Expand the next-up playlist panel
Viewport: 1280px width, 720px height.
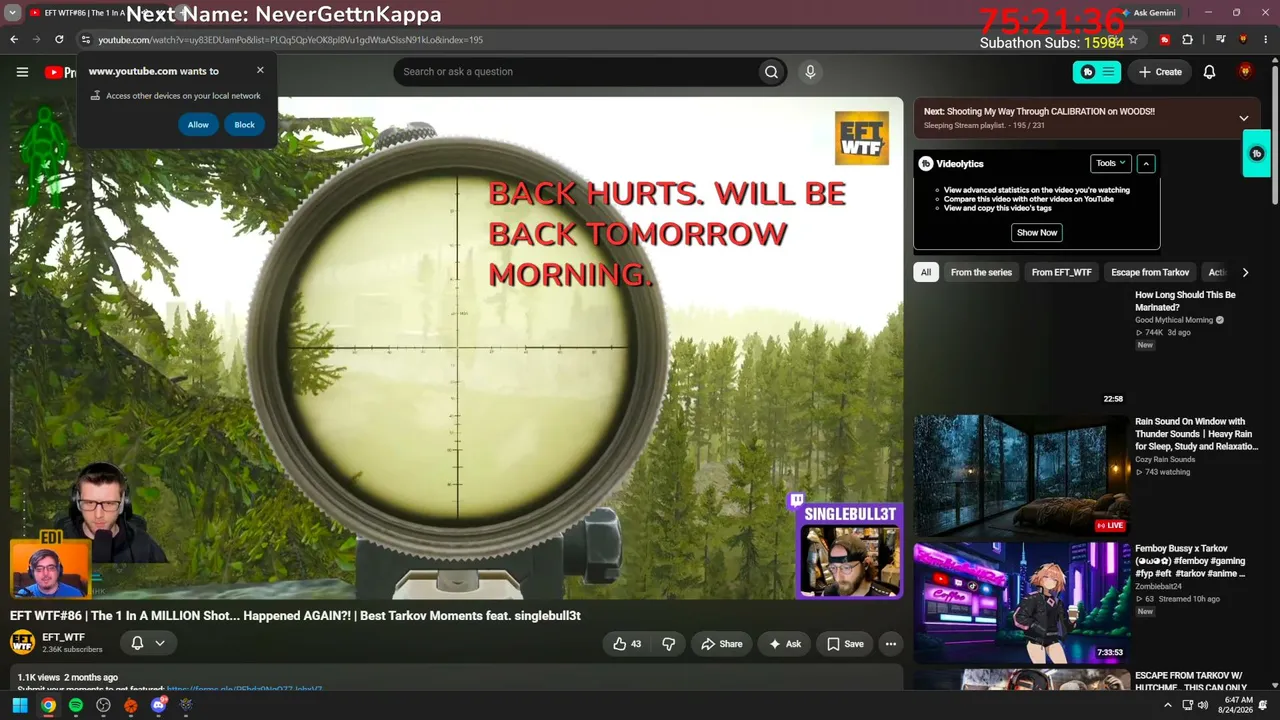[x=1244, y=118]
